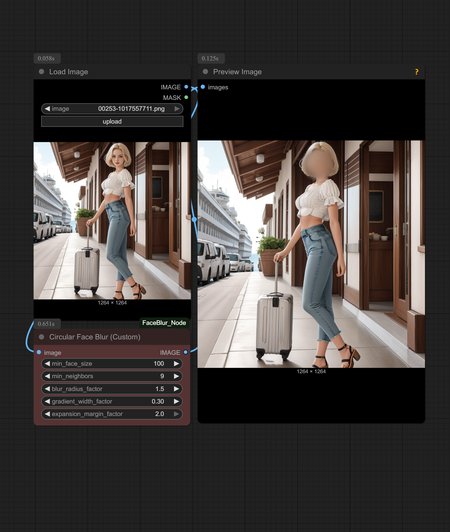Increase blur_radius_factor with right arrow
450x532 pixels.
pyautogui.click(x=176, y=389)
